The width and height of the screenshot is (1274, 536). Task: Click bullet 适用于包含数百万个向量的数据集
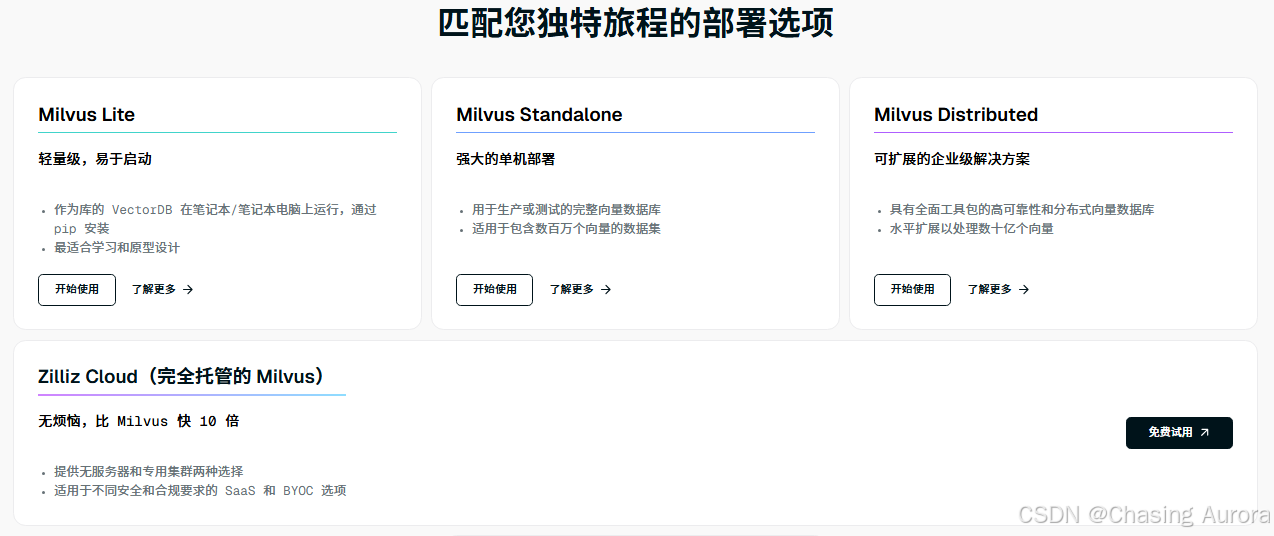(x=566, y=228)
